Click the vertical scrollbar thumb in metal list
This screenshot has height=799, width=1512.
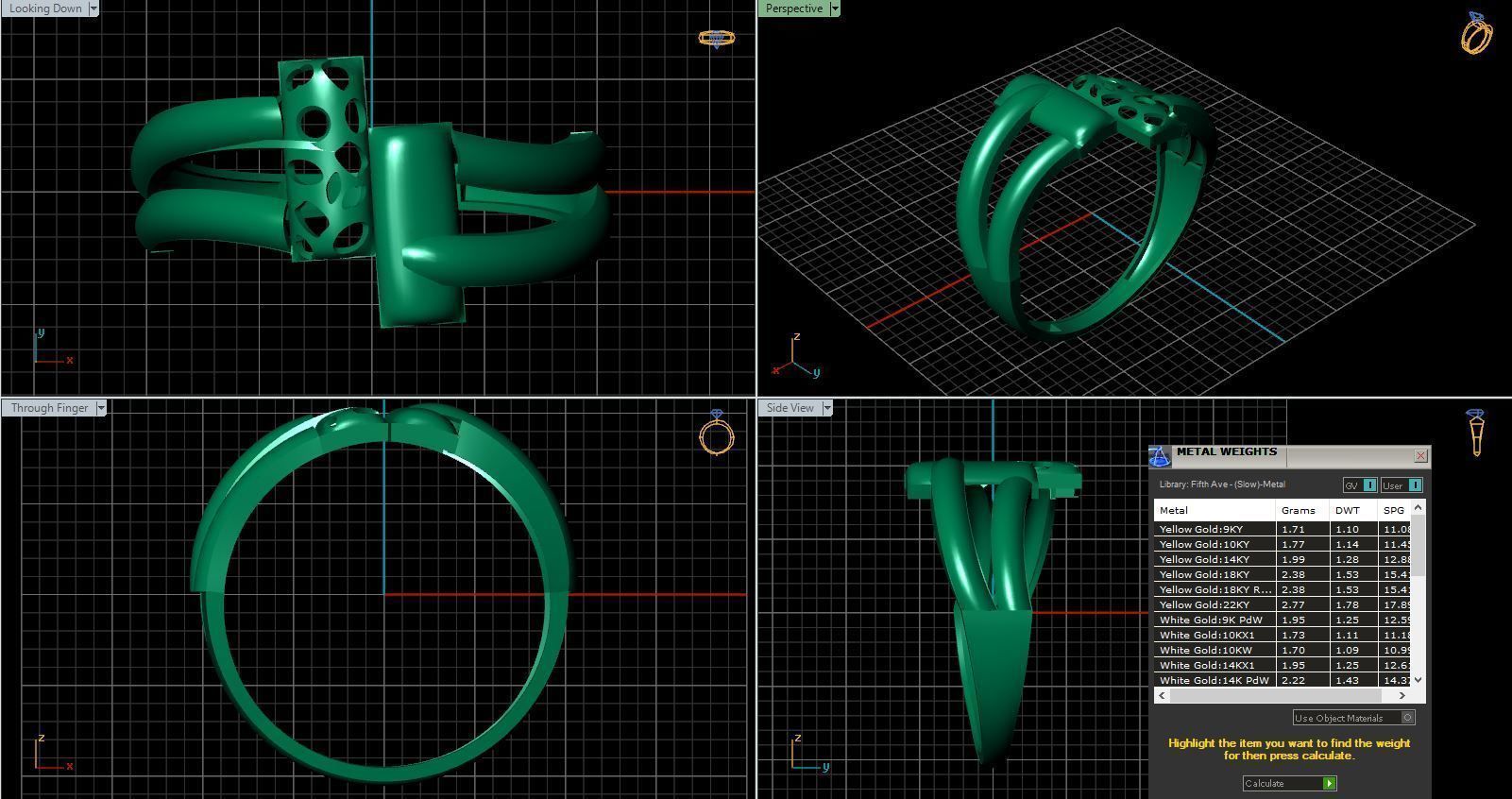coord(1419,545)
